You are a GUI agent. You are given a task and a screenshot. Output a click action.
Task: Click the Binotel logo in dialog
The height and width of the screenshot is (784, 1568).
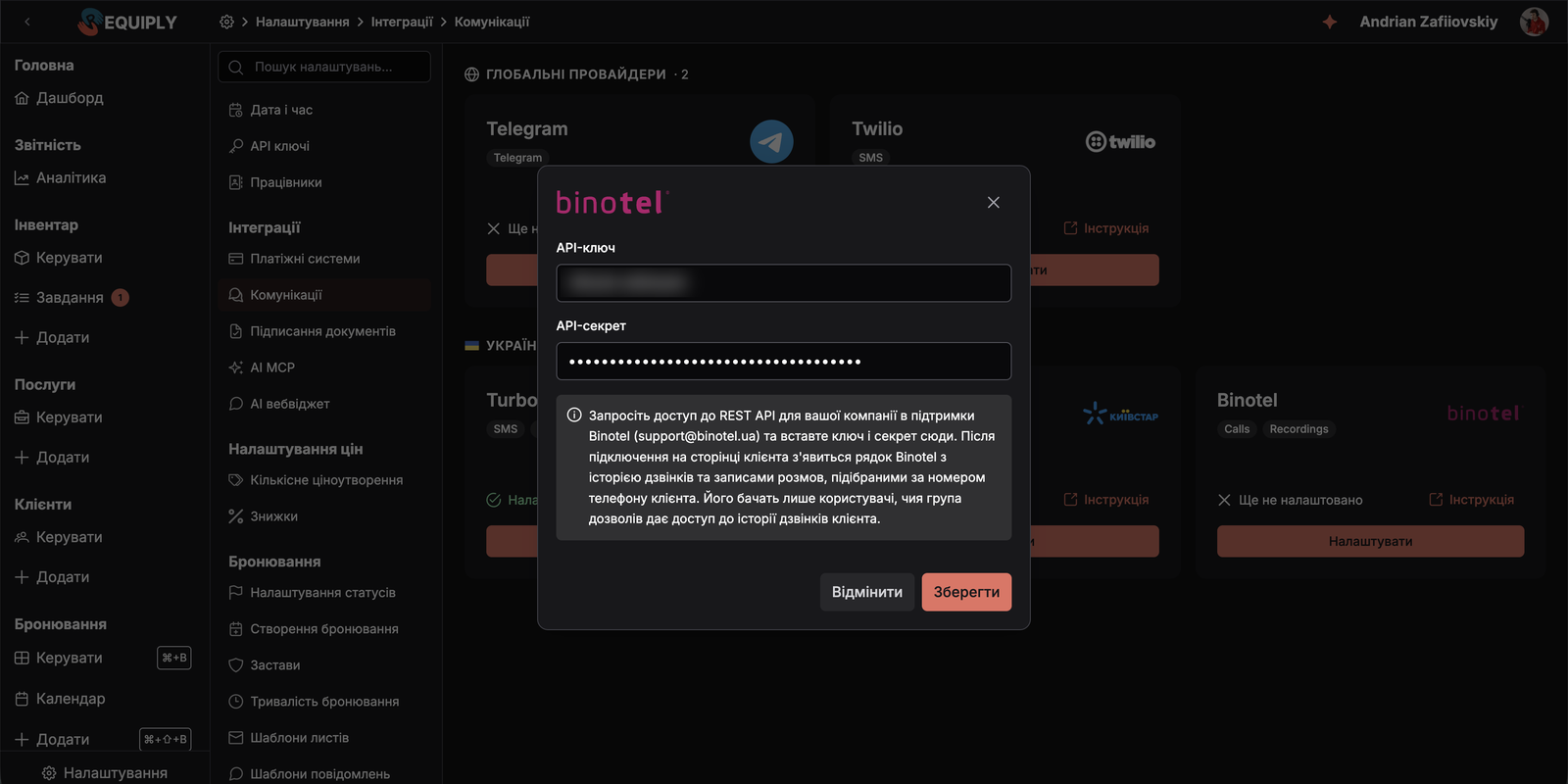pos(612,203)
